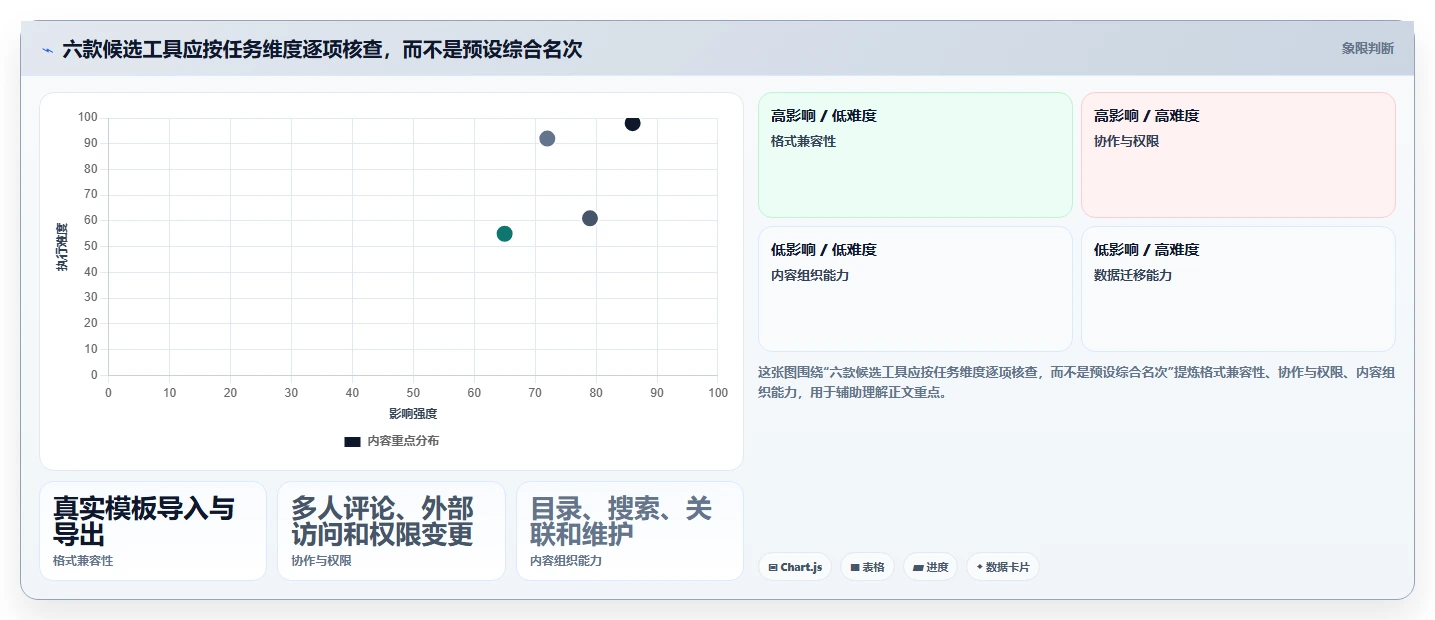Open the 低影响 / 高难度 quadrant card
This screenshot has height=620, width=1435.
(x=1238, y=289)
